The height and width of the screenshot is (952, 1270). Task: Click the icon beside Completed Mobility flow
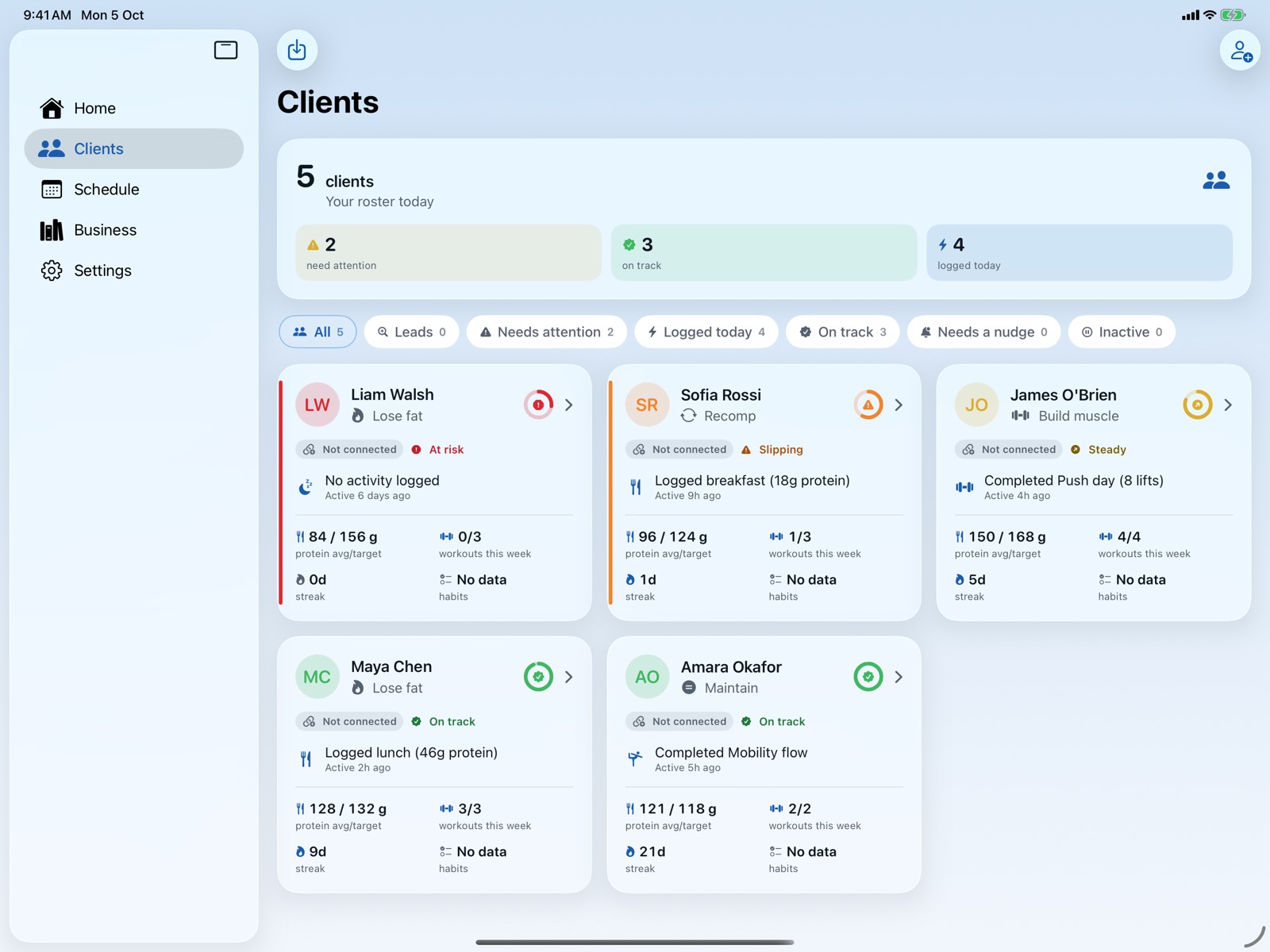(635, 759)
